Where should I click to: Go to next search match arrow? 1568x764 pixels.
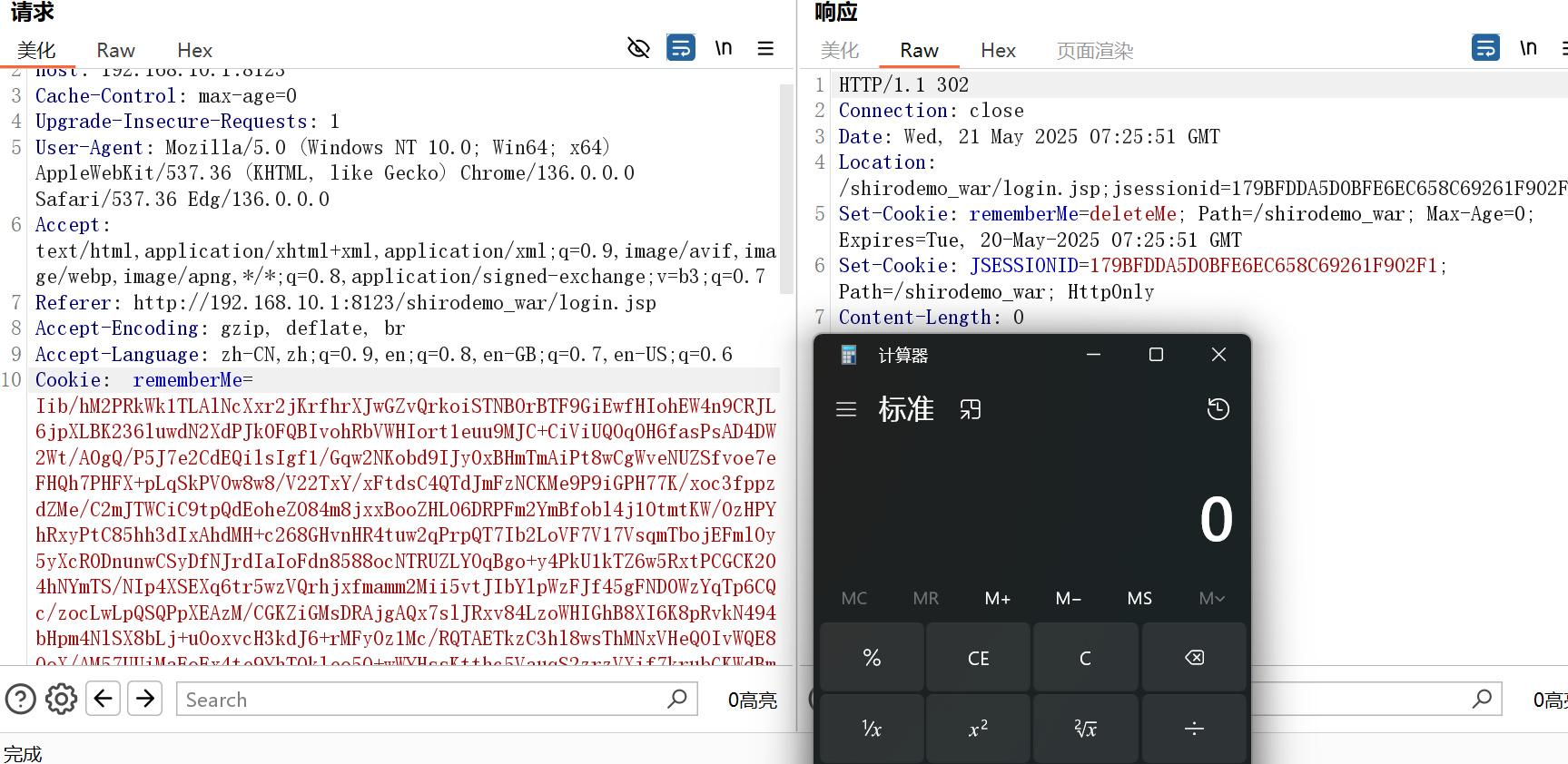[x=145, y=699]
